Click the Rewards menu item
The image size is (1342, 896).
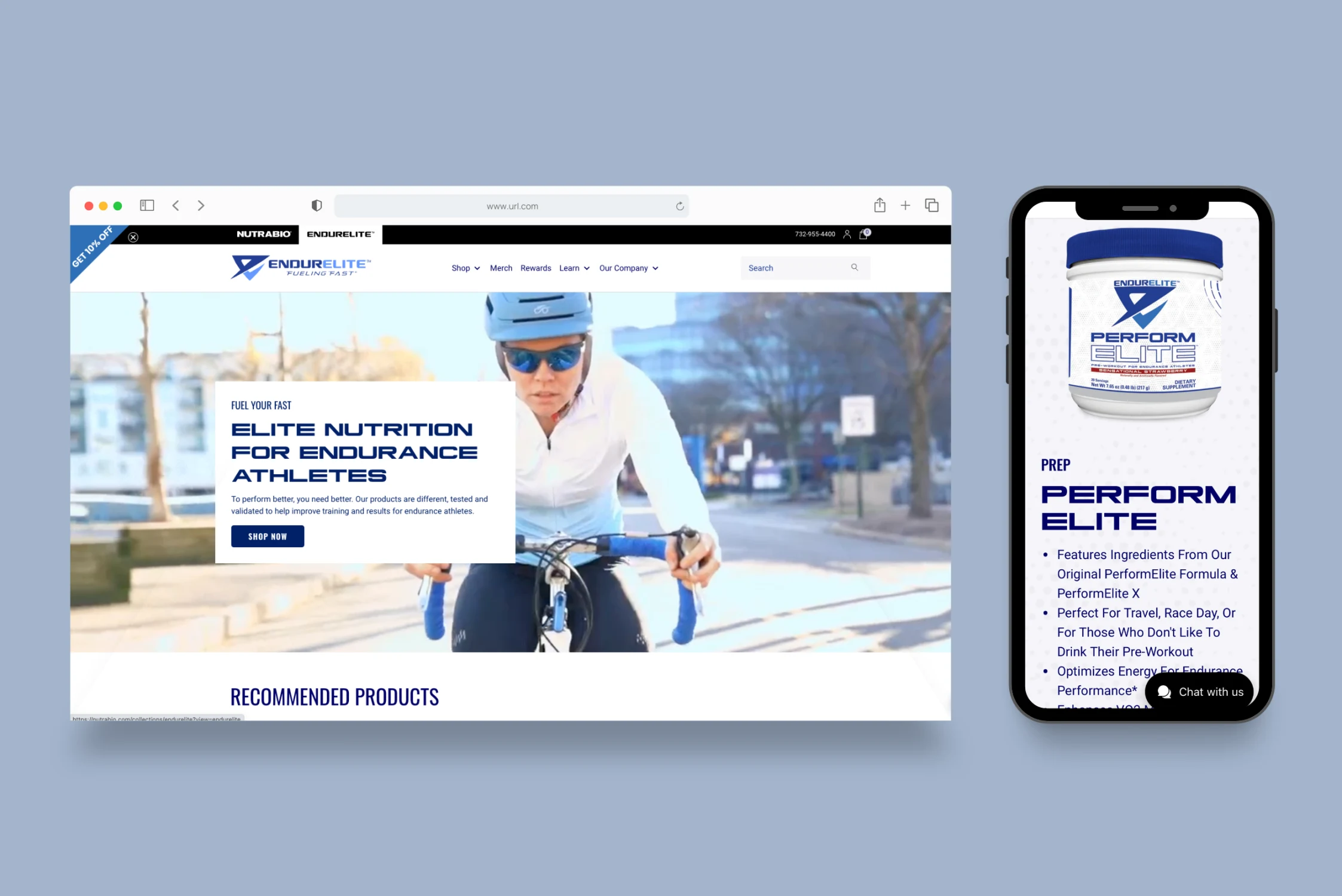tap(535, 268)
